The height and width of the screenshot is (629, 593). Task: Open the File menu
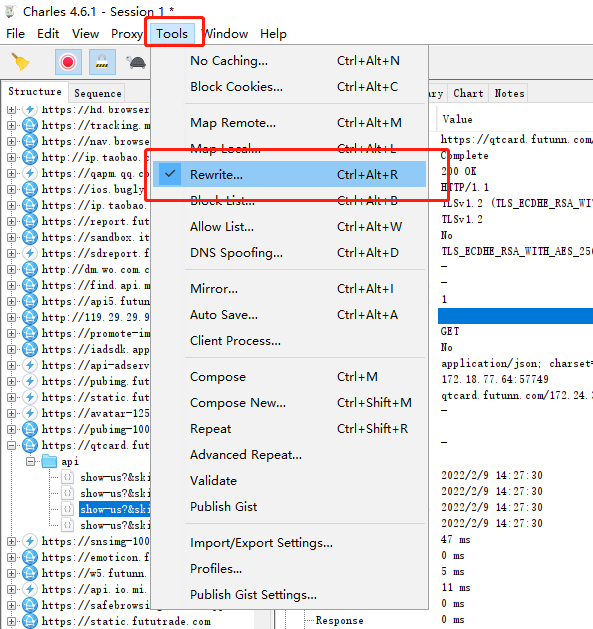[x=16, y=34]
